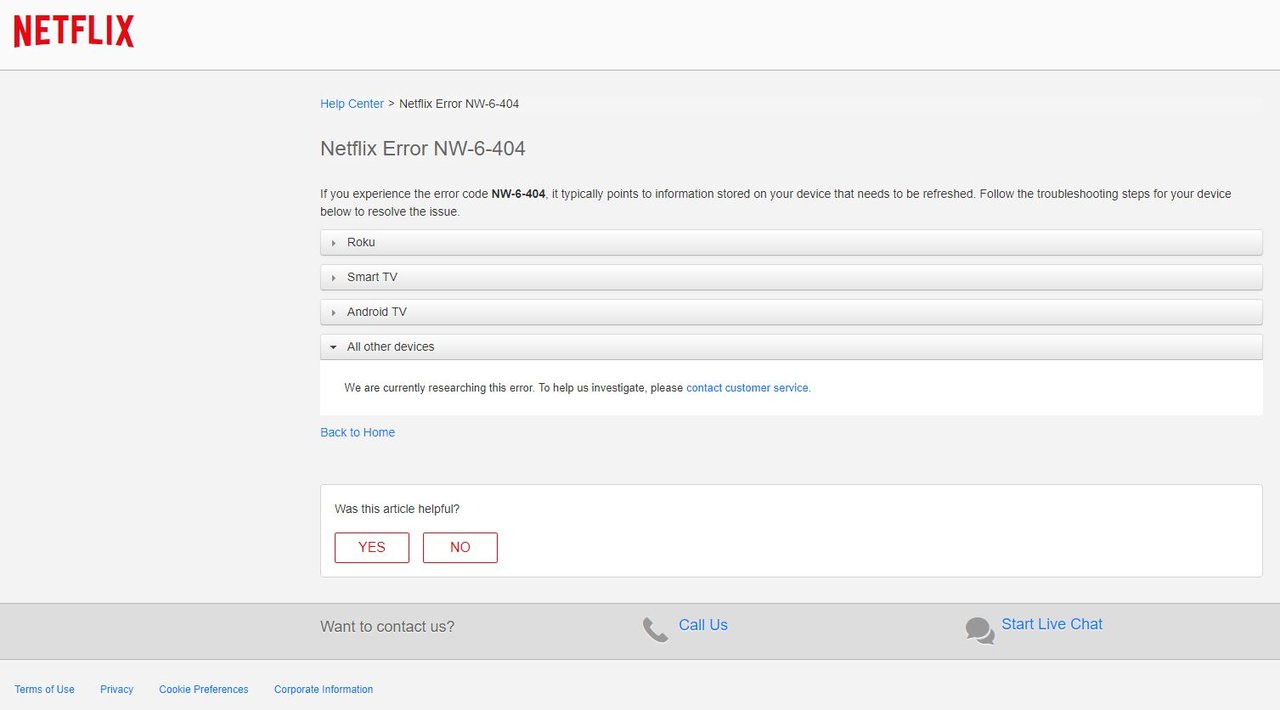The width and height of the screenshot is (1280, 710).
Task: Click the phone icon beside Call Us
Action: (x=655, y=629)
